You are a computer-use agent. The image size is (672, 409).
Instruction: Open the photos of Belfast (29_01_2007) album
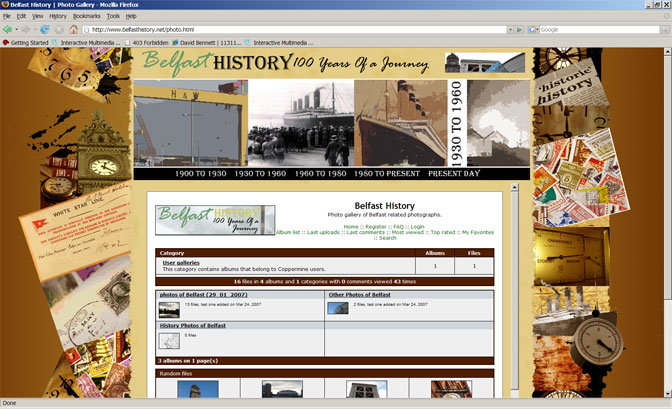pyautogui.click(x=204, y=295)
